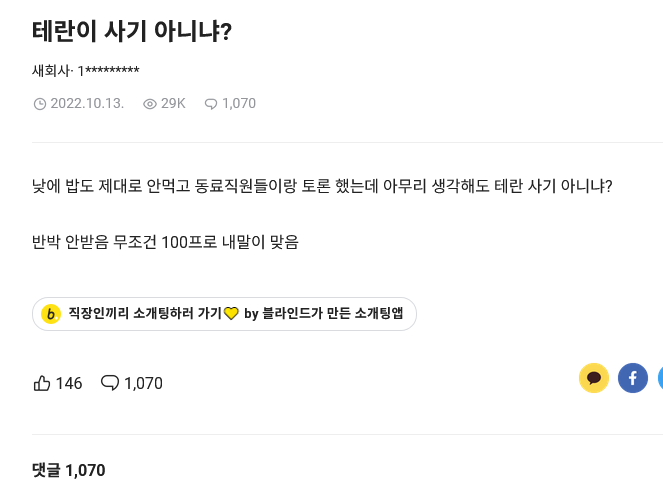Click the post date 2022.10.13.
Screen dimensions: 663x498
[87, 104]
